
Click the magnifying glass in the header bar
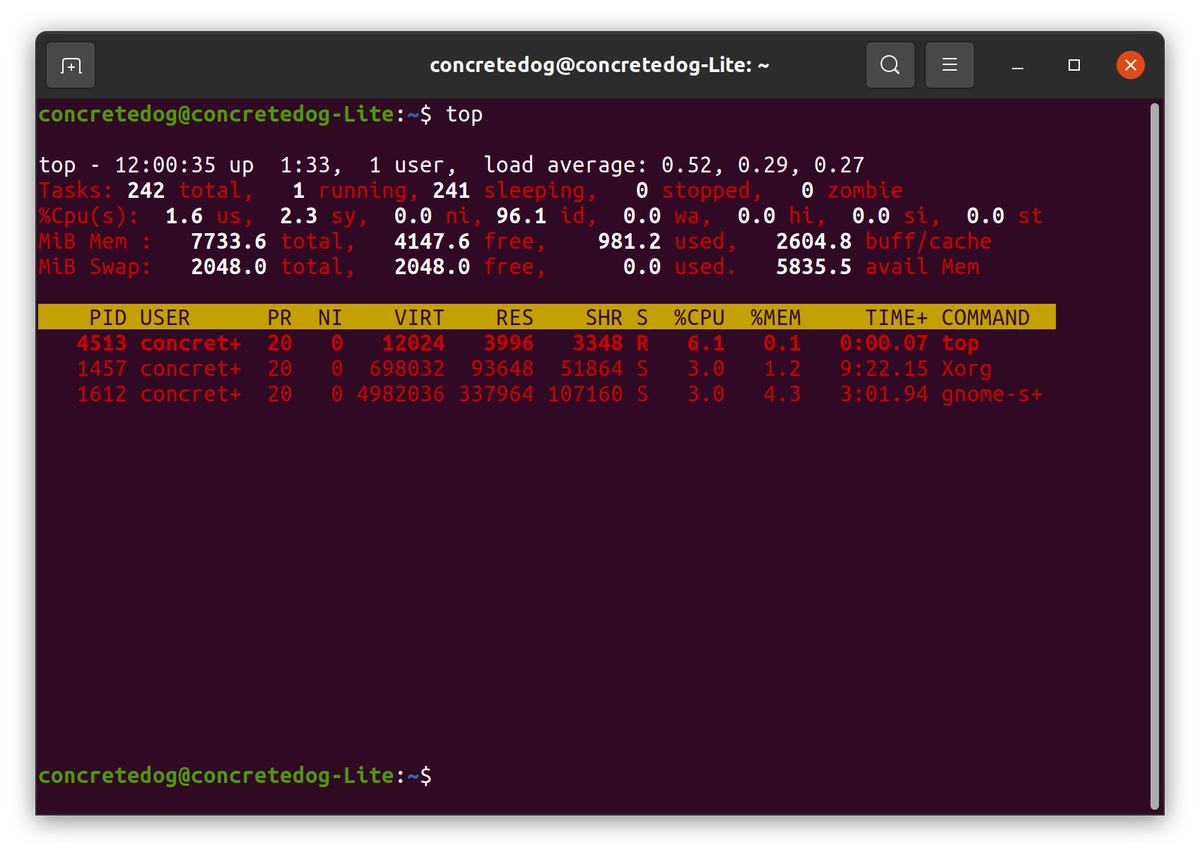(x=889, y=64)
